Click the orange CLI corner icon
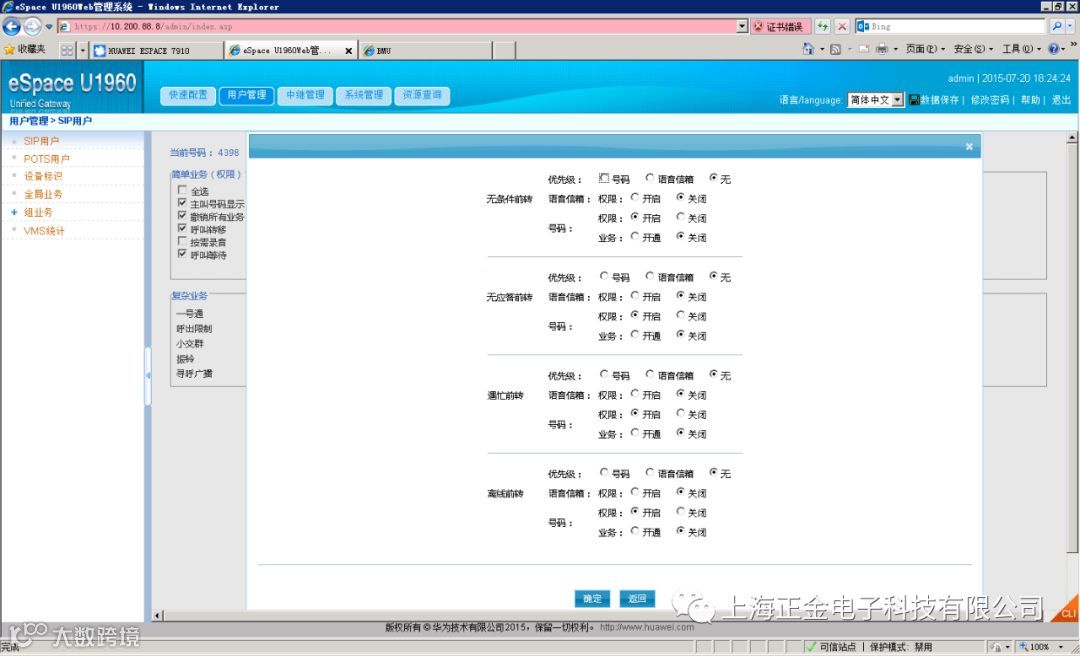 [1066, 610]
